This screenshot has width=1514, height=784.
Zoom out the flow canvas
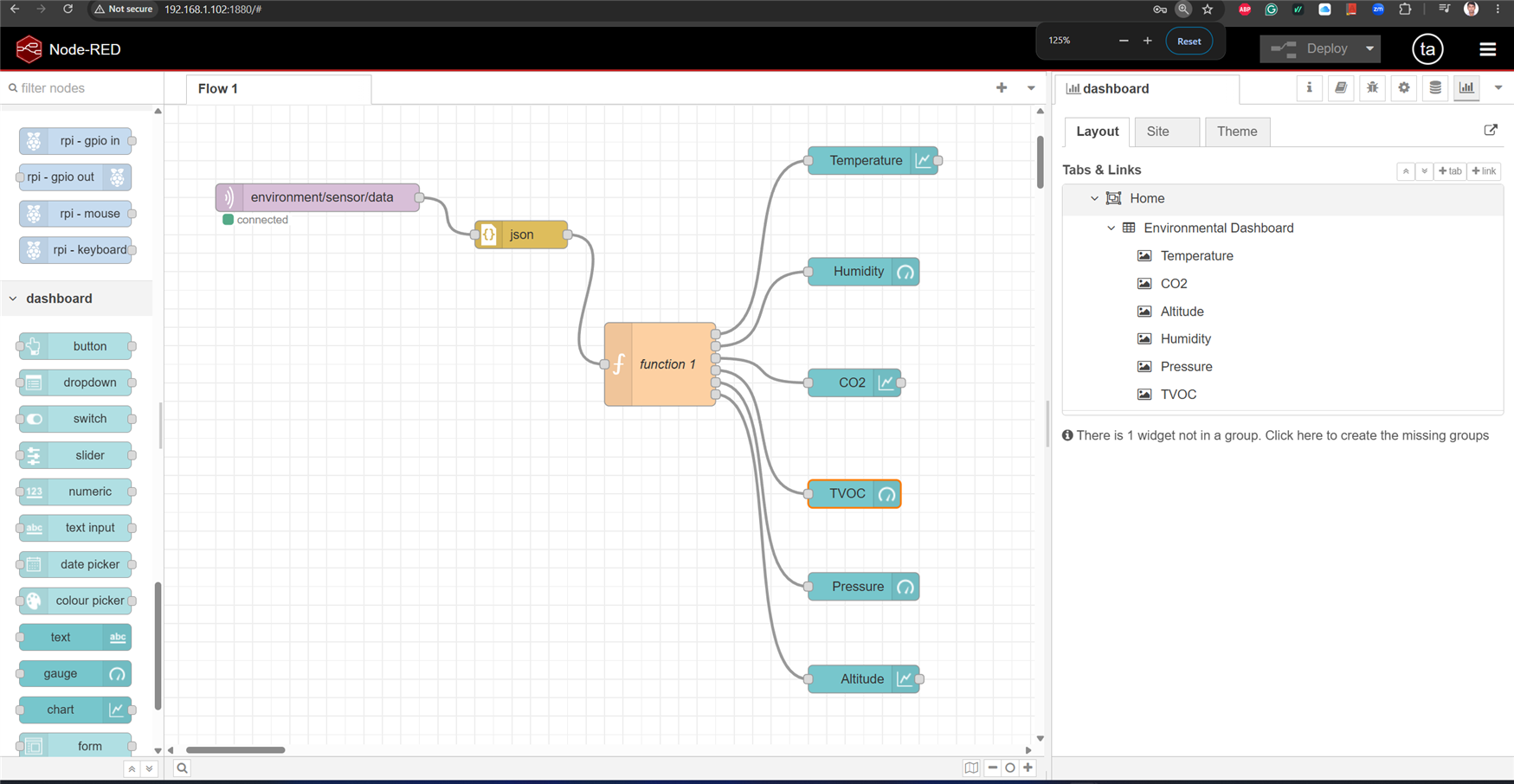pos(993,768)
